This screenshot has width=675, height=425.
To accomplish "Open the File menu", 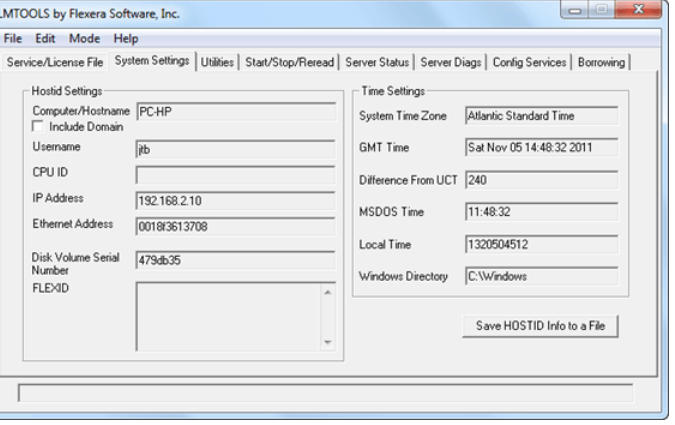I will (x=16, y=39).
